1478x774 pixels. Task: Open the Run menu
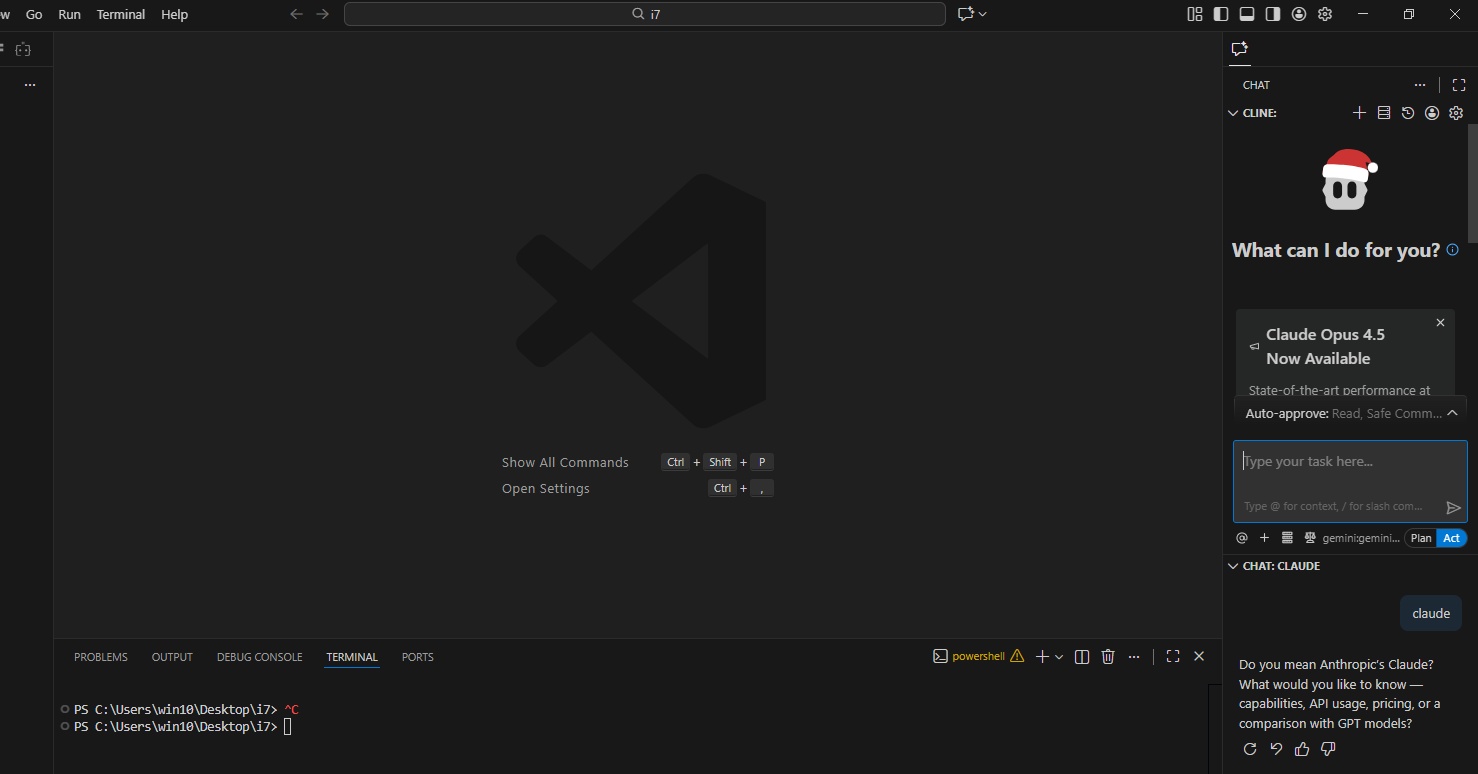point(69,14)
